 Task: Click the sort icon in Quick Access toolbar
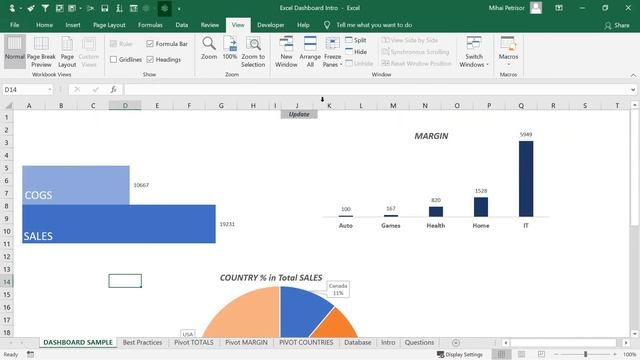coord(119,8)
